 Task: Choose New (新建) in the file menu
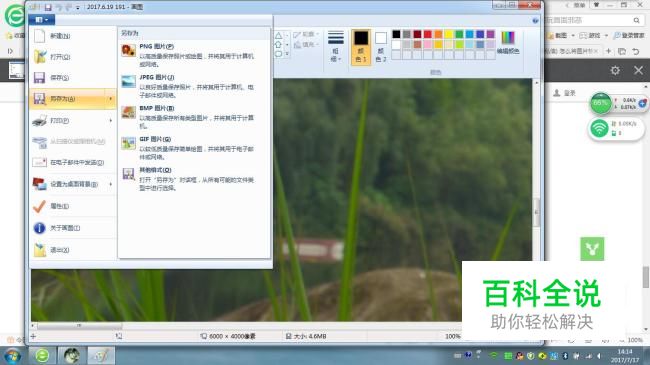tap(73, 36)
